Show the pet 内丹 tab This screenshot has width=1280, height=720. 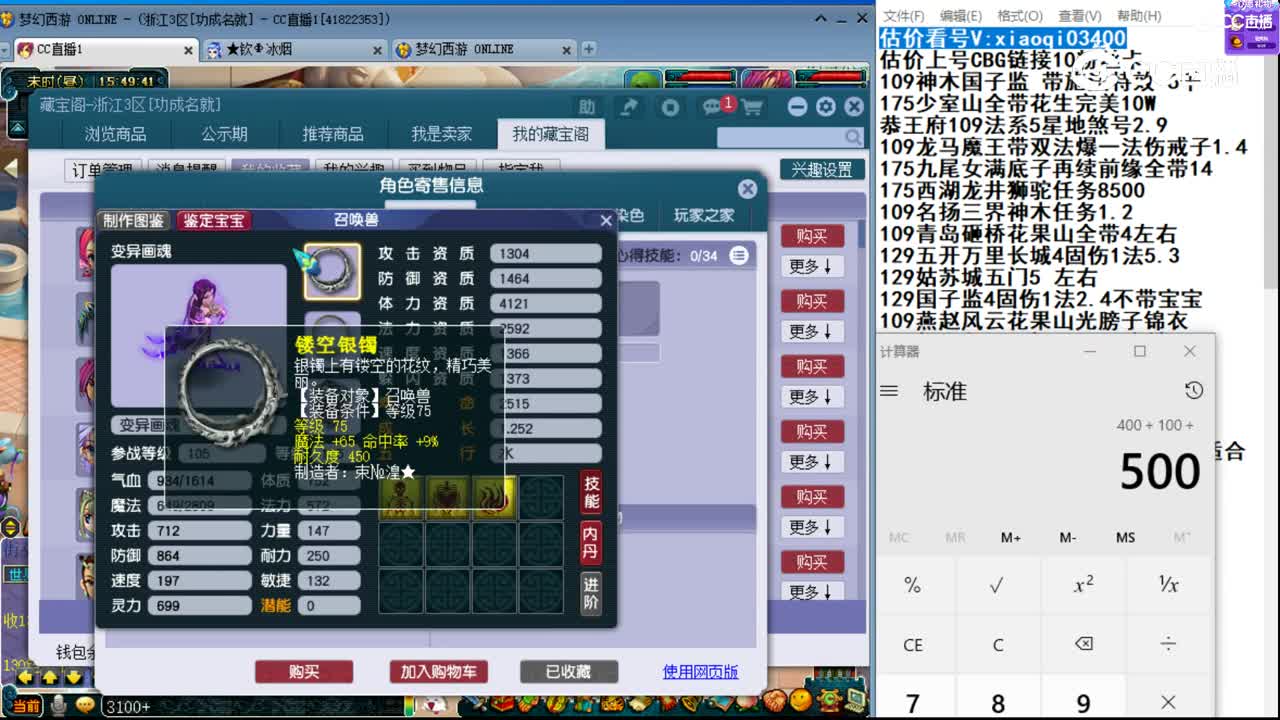click(592, 543)
